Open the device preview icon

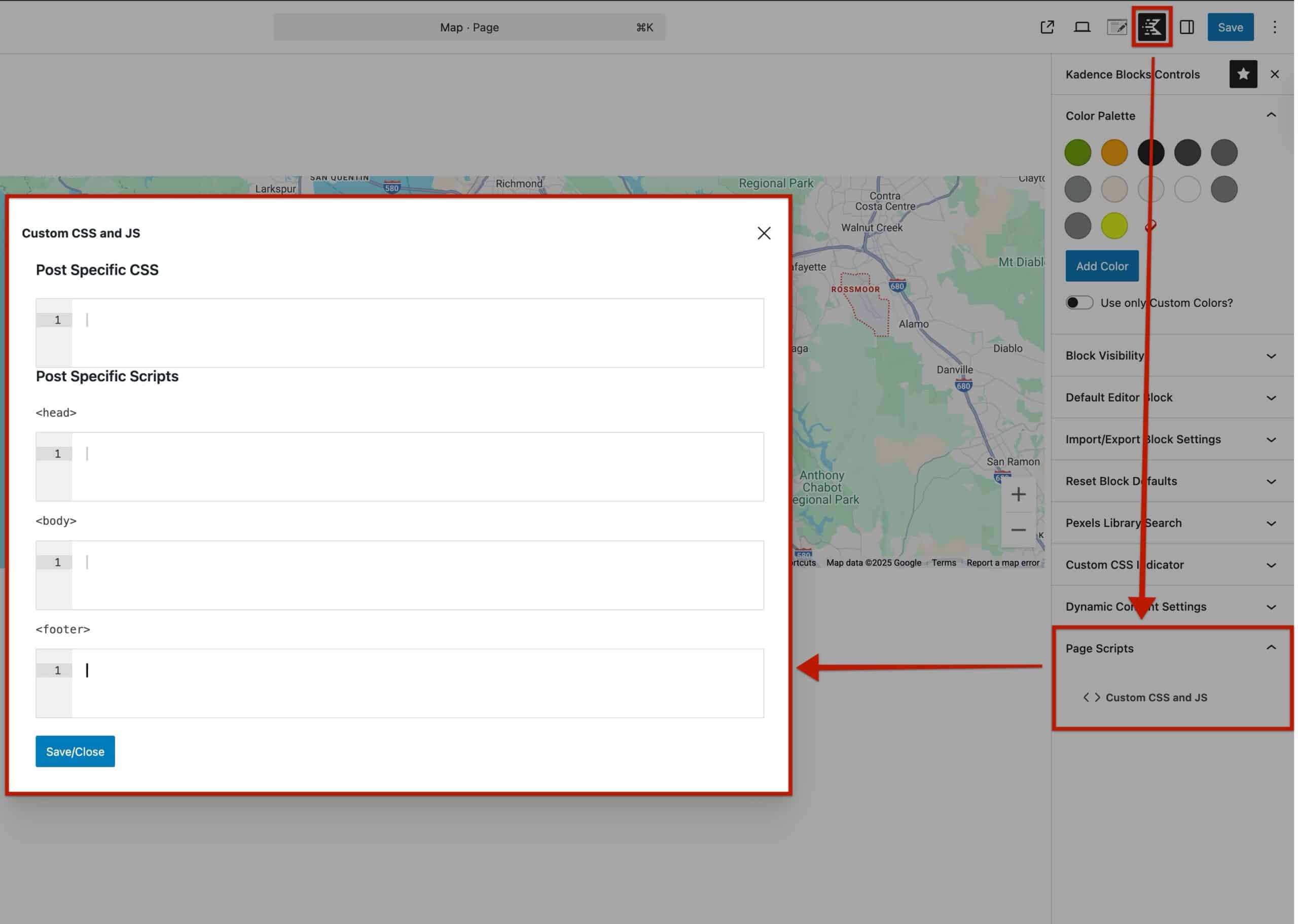[x=1082, y=27]
